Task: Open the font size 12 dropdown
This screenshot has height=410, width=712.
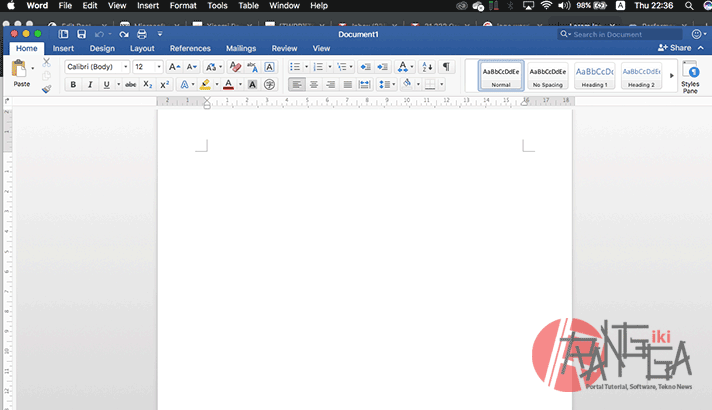Action: [x=147, y=67]
